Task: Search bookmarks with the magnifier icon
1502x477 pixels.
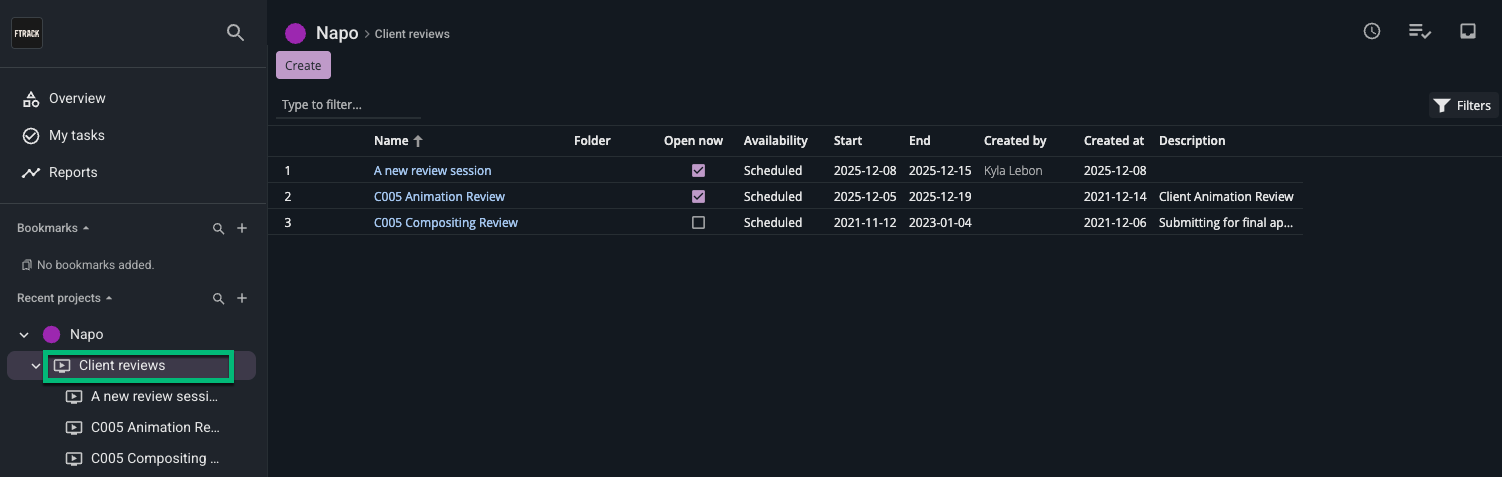Action: pyautogui.click(x=219, y=229)
